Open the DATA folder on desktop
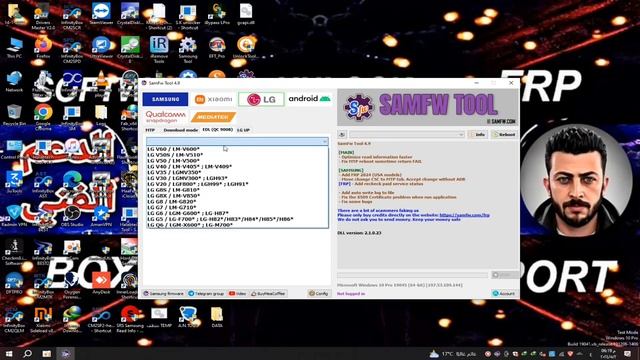Screen dimensions: 640x360 pyautogui.click(x=217, y=318)
